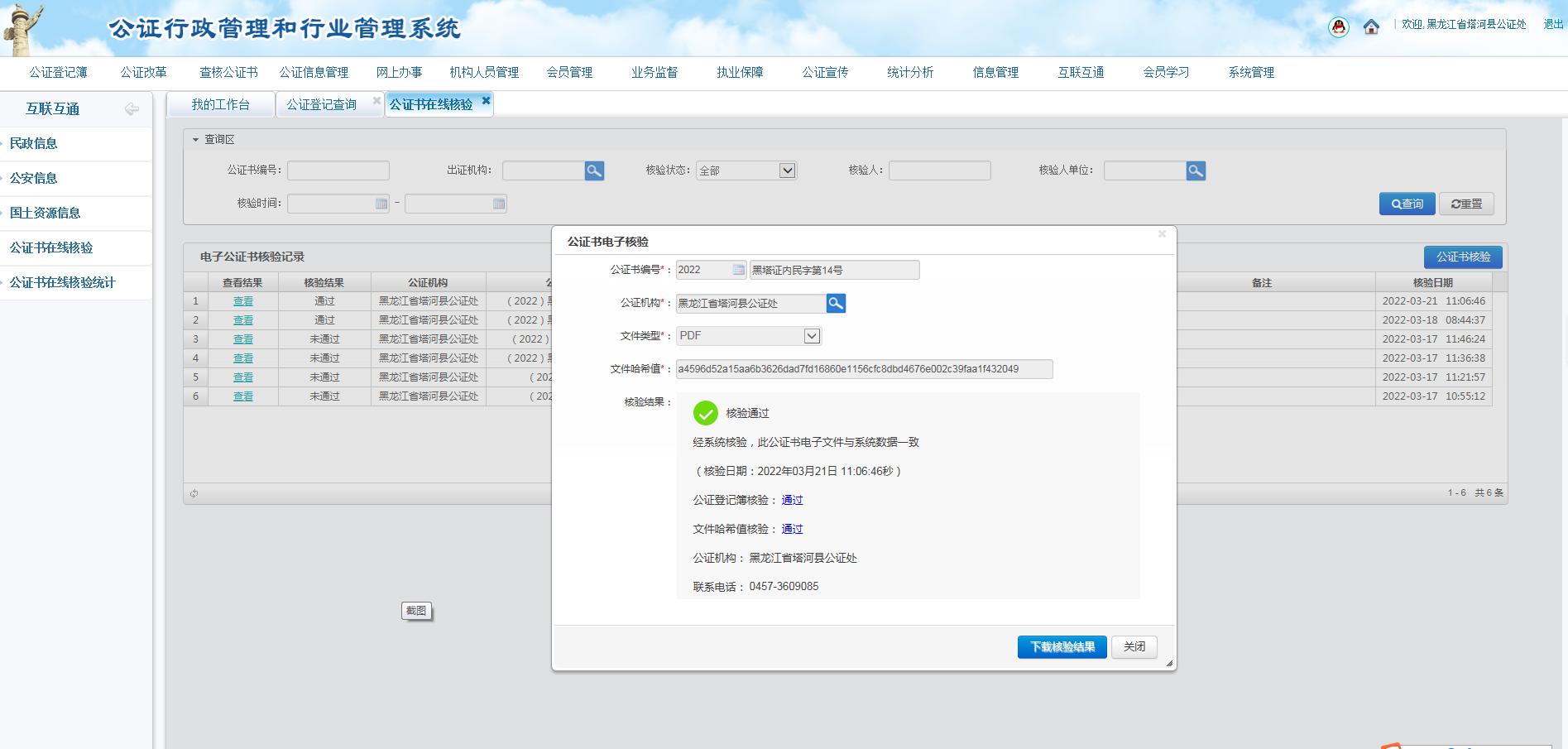Search 公证机构 with dialog magnifier icon

point(836,303)
